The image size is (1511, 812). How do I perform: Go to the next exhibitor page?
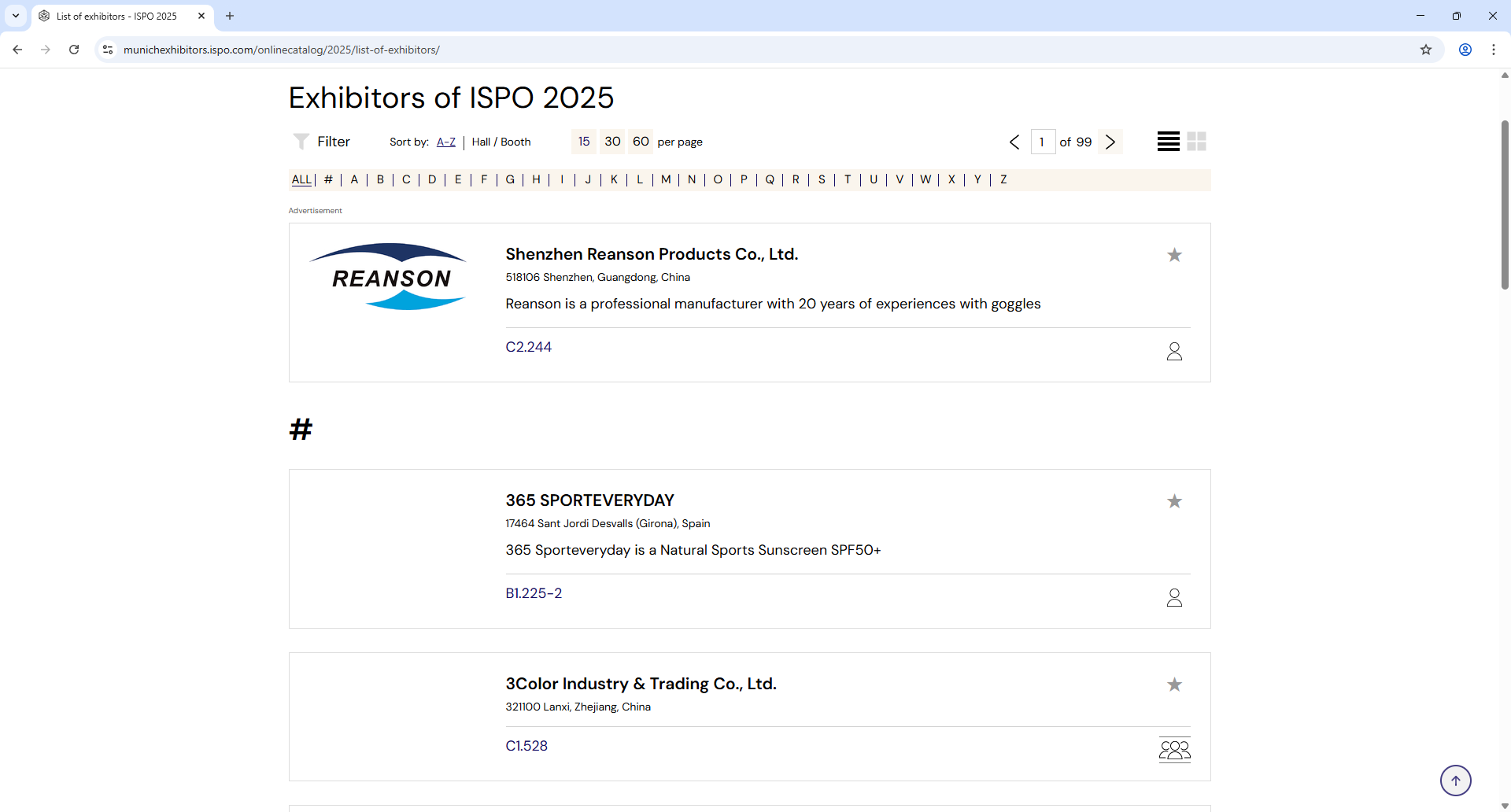1110,142
